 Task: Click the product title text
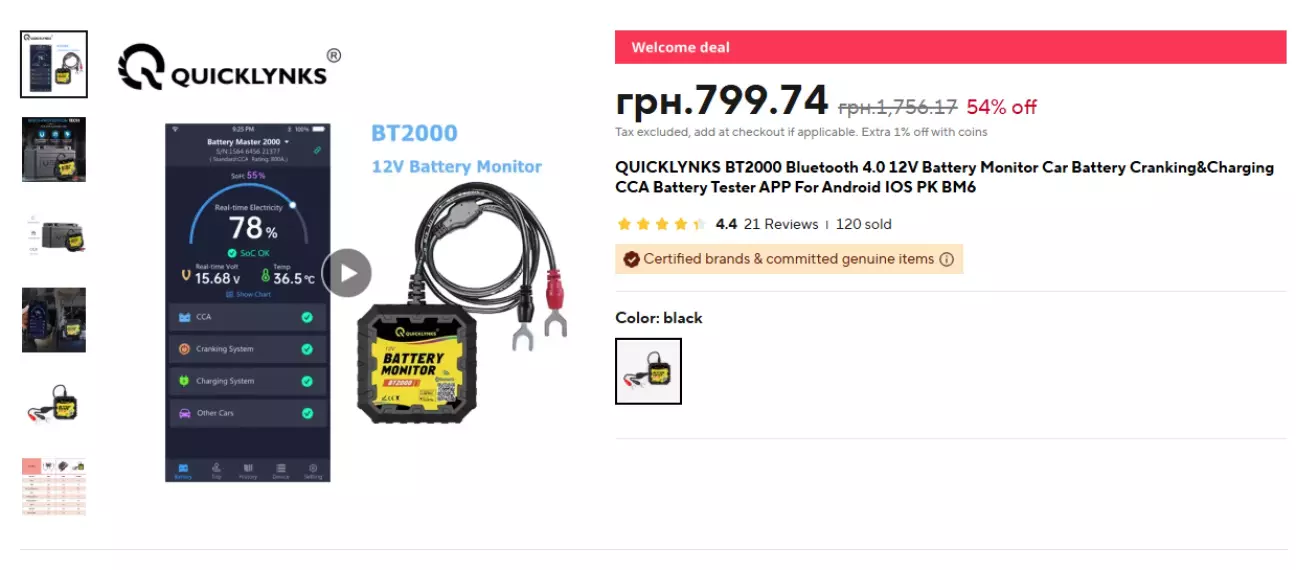tap(944, 177)
